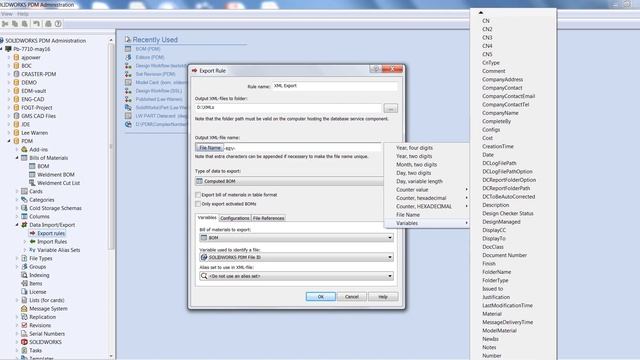
Task: Toggle Only export activated BOMs checkbox
Action: pos(198,204)
